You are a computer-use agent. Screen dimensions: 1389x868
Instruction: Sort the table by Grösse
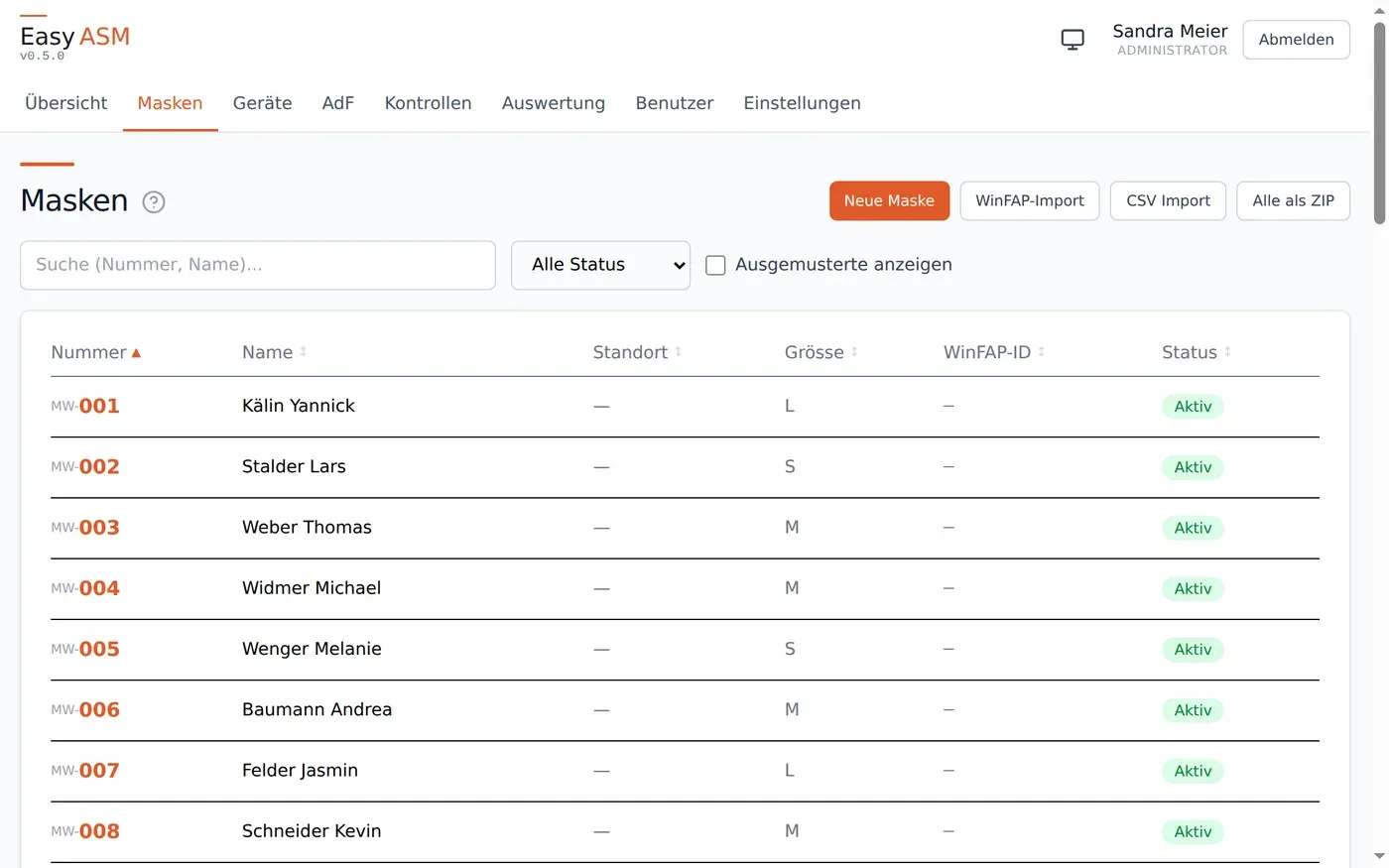[821, 352]
